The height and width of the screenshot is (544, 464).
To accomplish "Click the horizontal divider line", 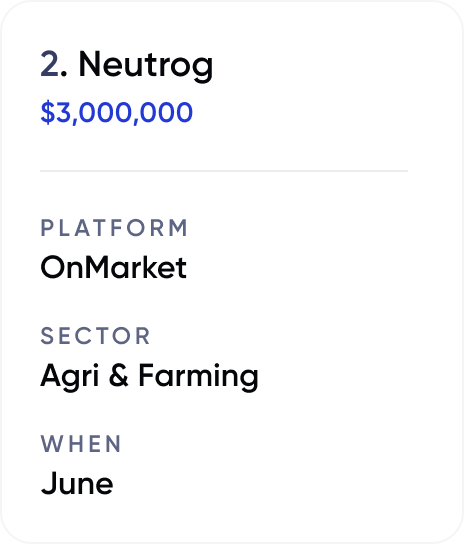I will click(x=224, y=171).
